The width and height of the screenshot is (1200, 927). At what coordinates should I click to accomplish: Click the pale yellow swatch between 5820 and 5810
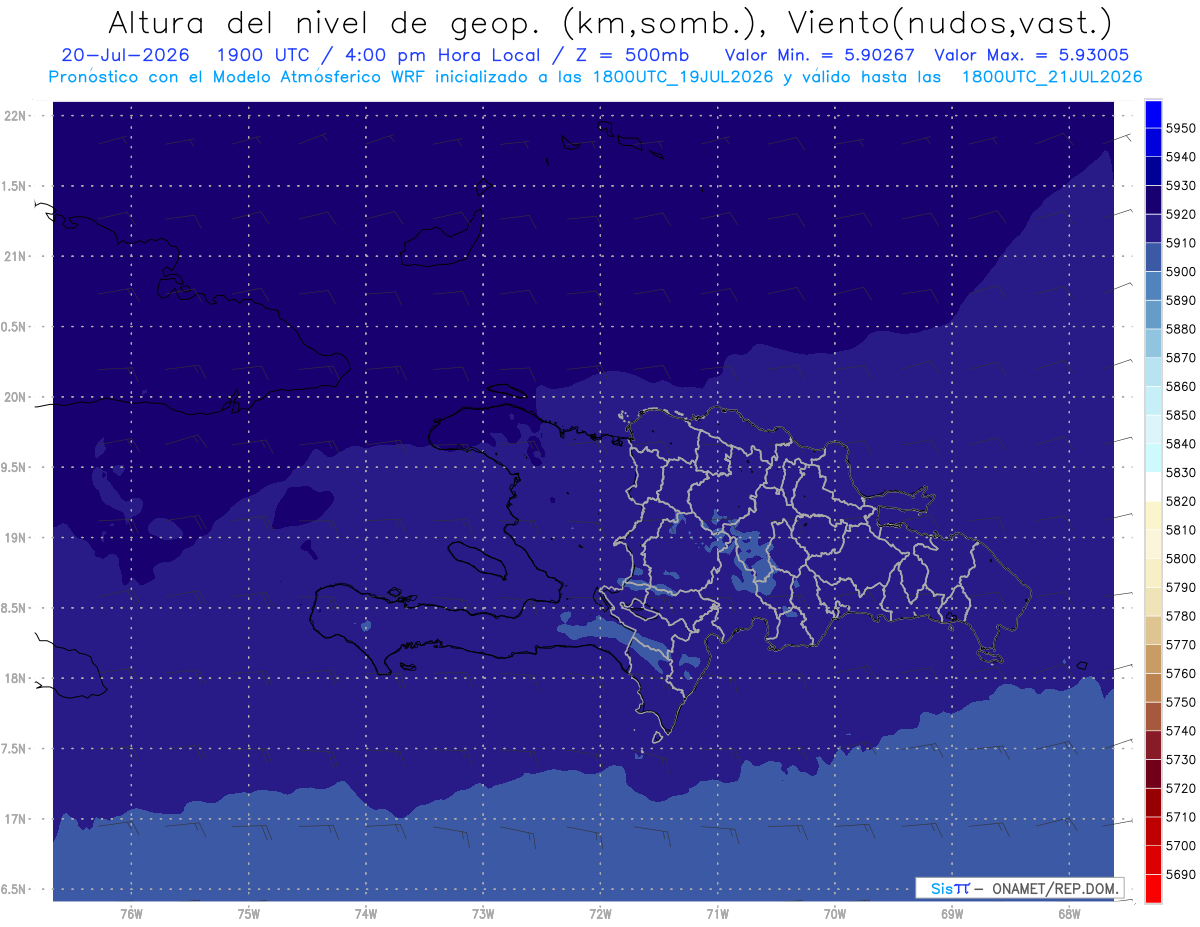pos(1153,515)
